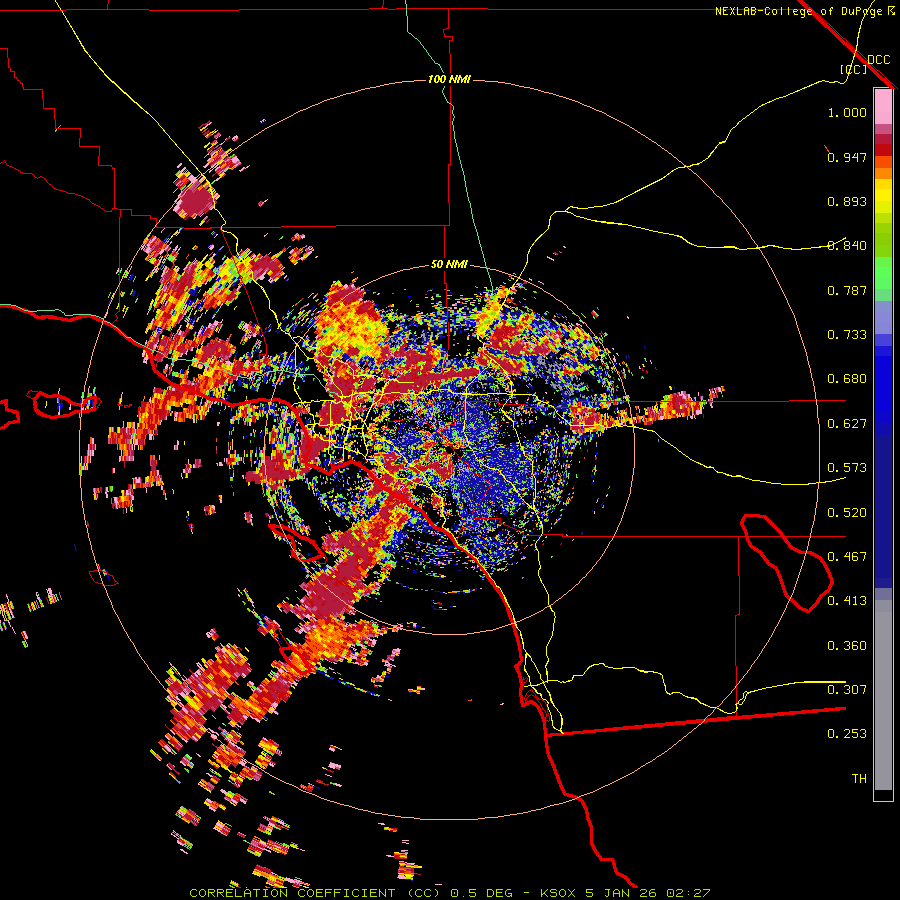
Task: Select the 1.000 value on the color scale
Action: pyautogui.click(x=847, y=112)
